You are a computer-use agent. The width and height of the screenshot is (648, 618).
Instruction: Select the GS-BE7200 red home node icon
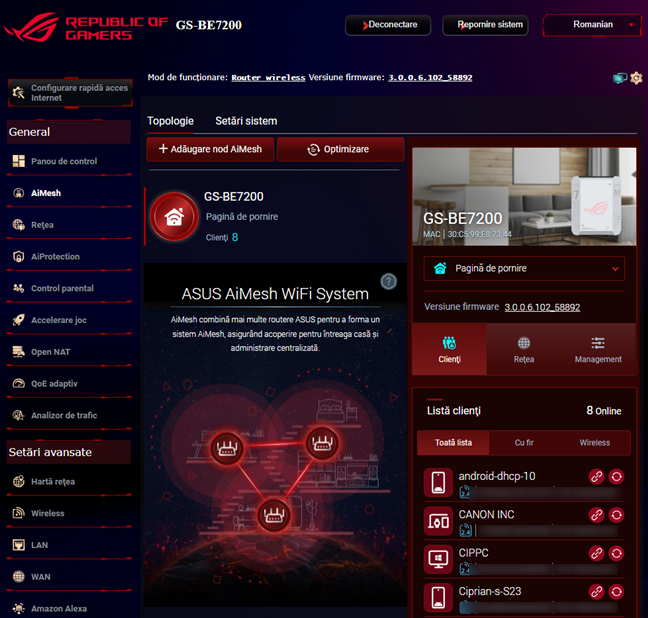click(174, 217)
